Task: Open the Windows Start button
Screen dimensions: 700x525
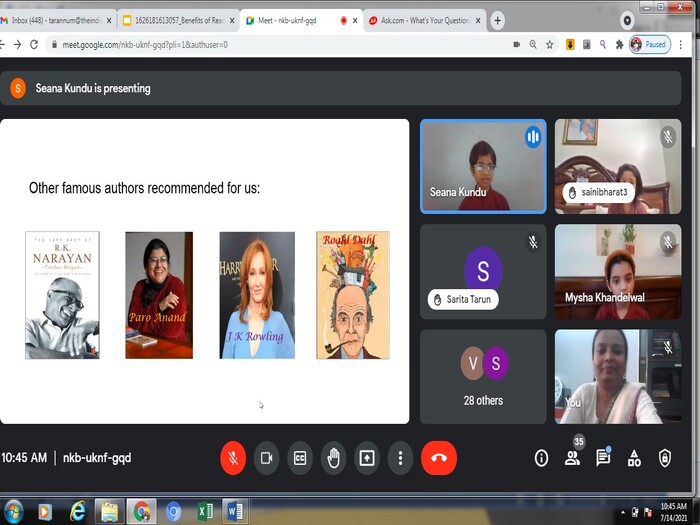Action: pyautogui.click(x=12, y=512)
